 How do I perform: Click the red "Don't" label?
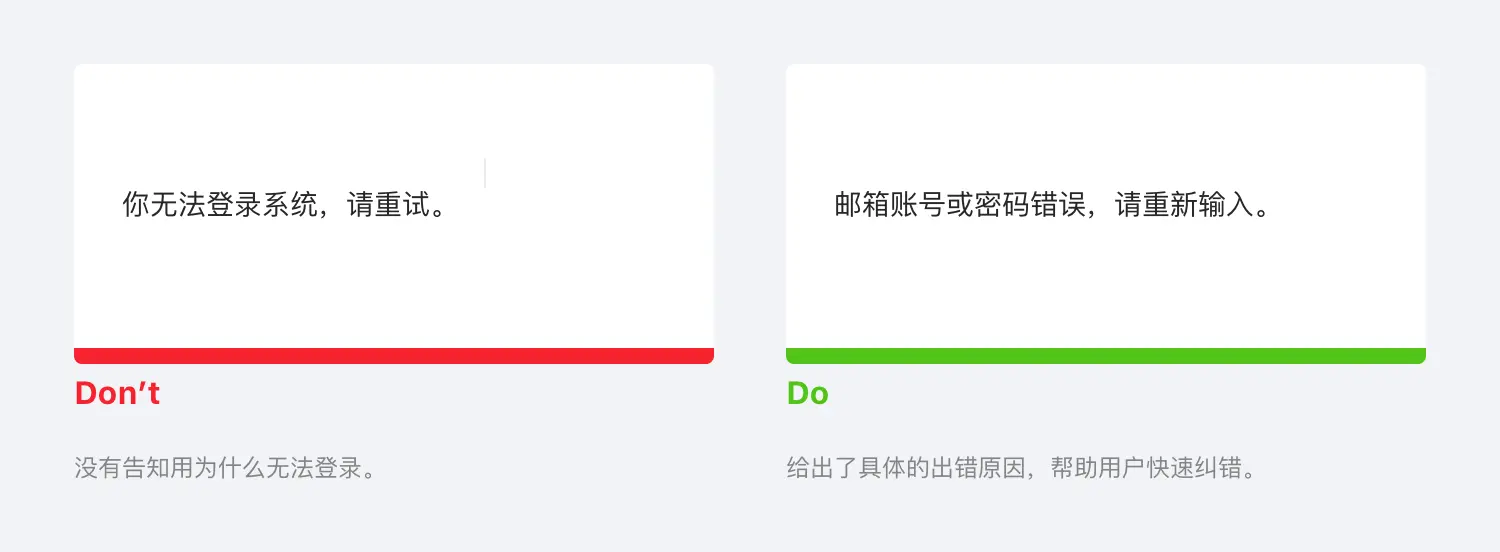pos(117,394)
